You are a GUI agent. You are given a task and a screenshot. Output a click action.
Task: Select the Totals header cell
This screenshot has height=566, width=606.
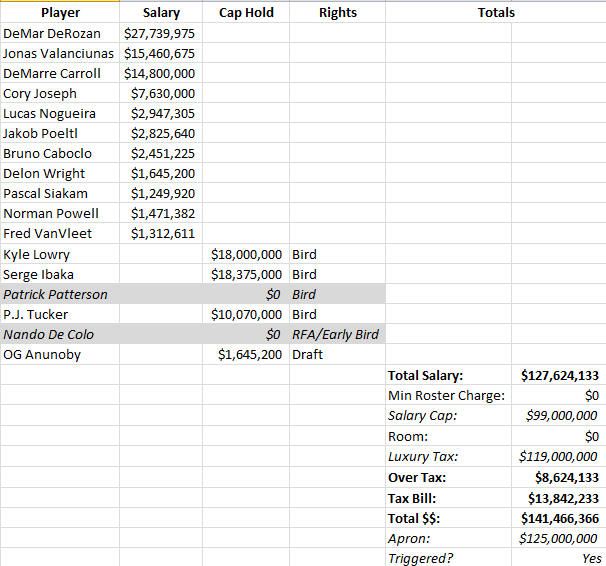coord(496,13)
